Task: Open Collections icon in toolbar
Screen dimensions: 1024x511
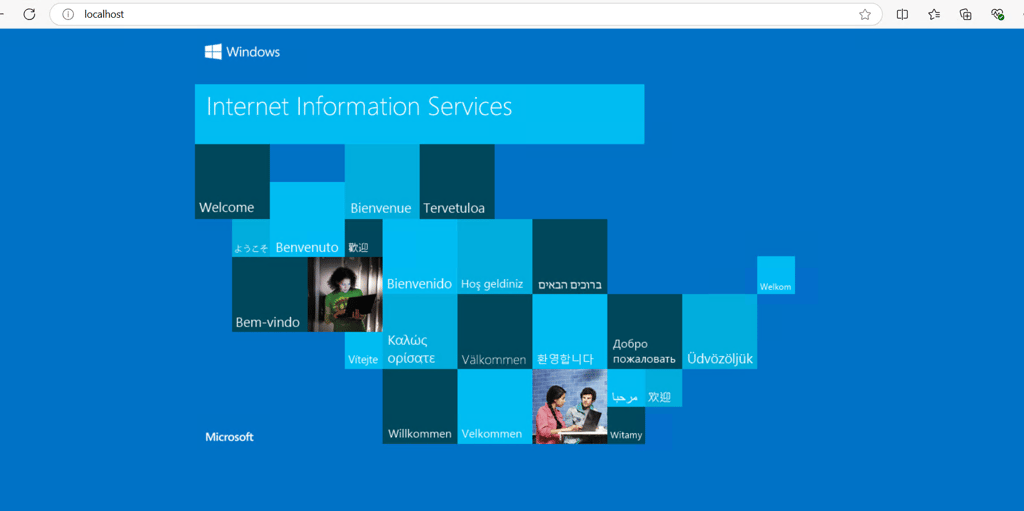Action: [x=966, y=14]
